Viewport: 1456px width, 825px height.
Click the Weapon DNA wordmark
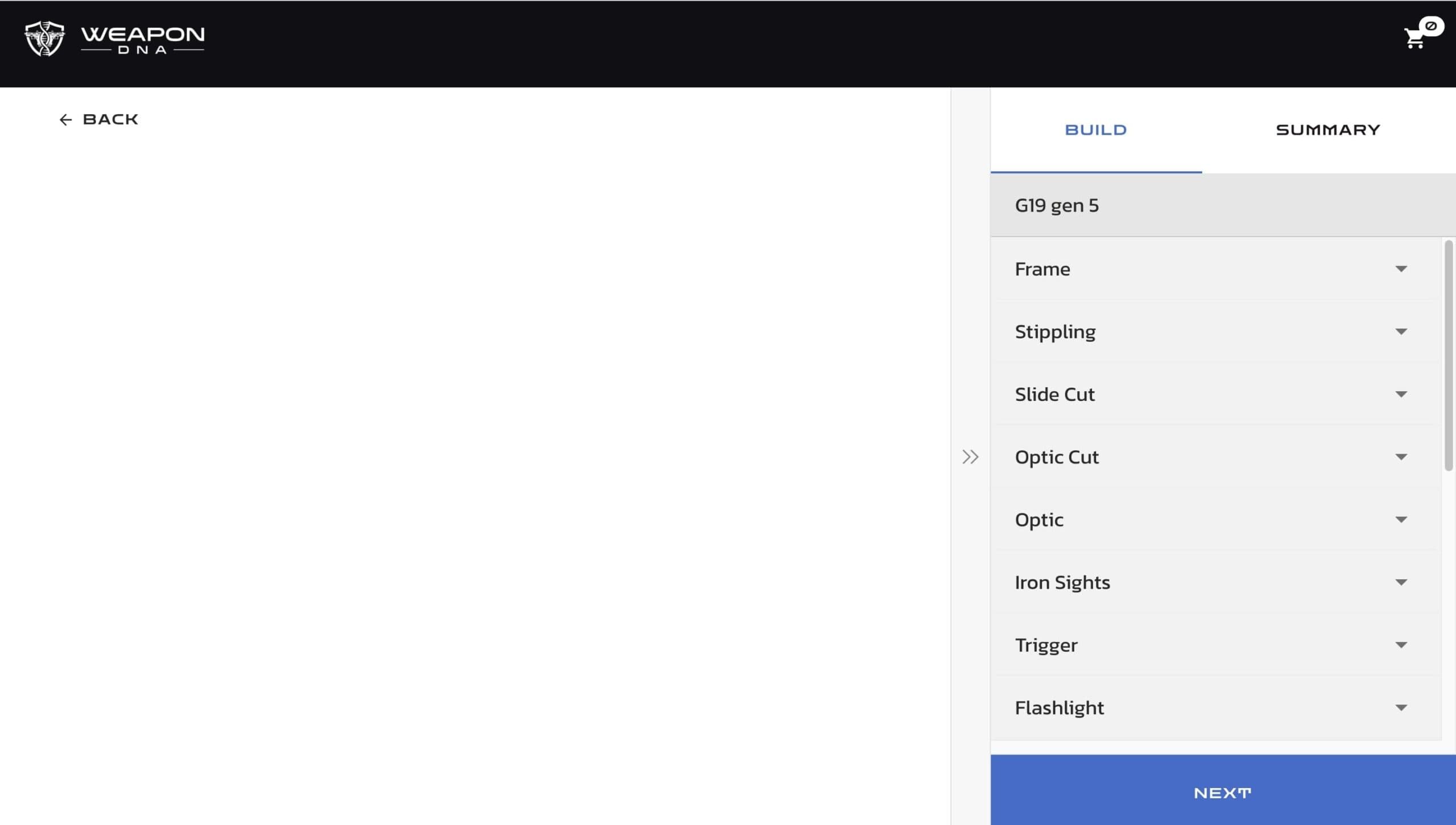(143, 39)
